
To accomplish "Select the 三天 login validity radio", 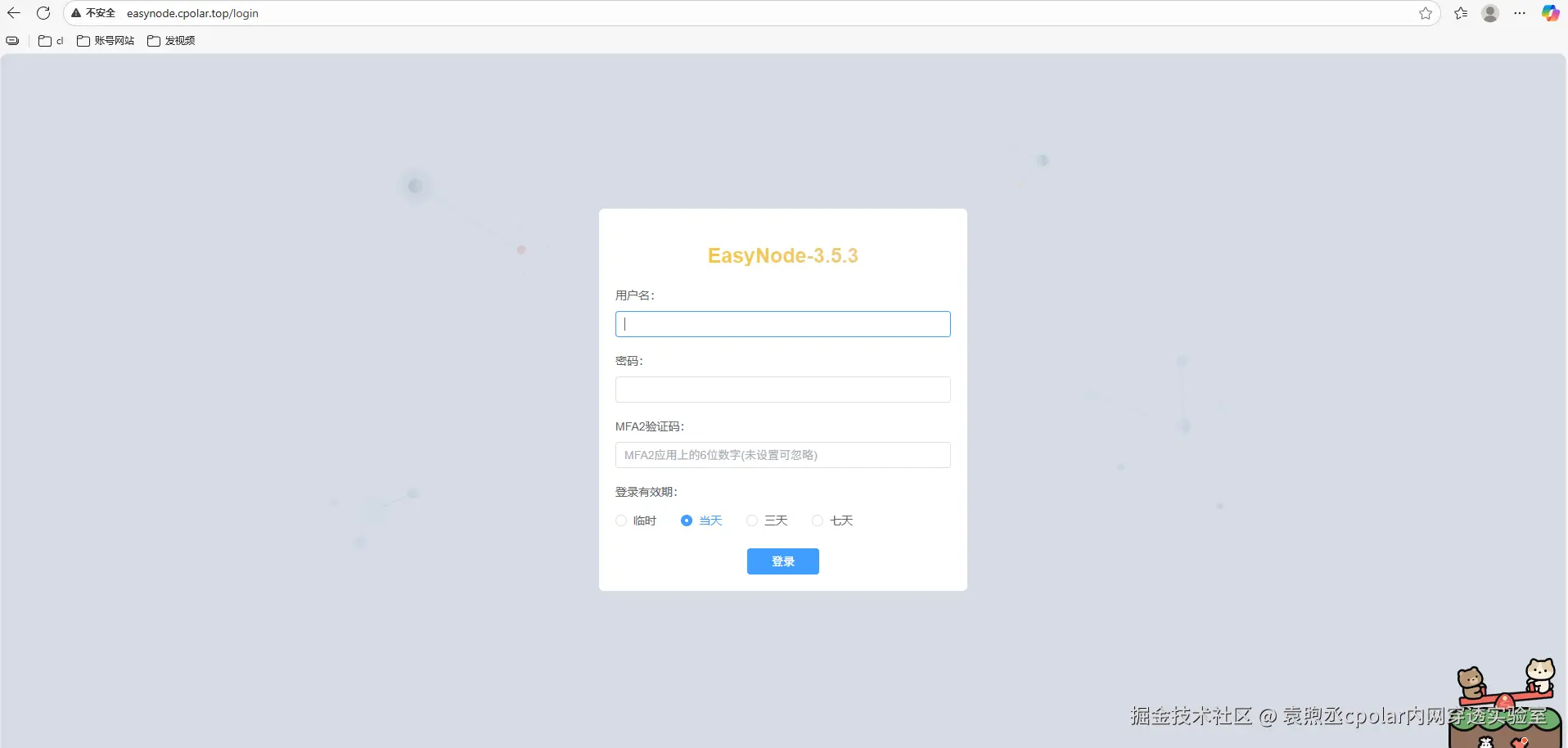I will point(752,520).
